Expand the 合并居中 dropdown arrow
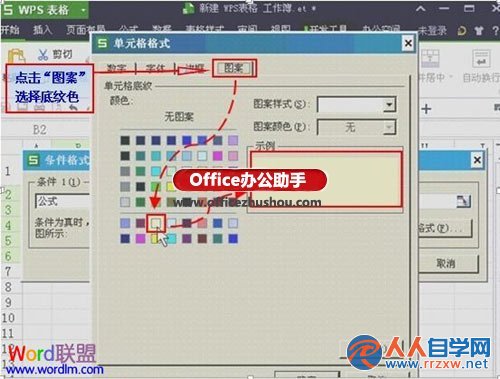Viewport: 500px width, 379px height. pos(451,77)
